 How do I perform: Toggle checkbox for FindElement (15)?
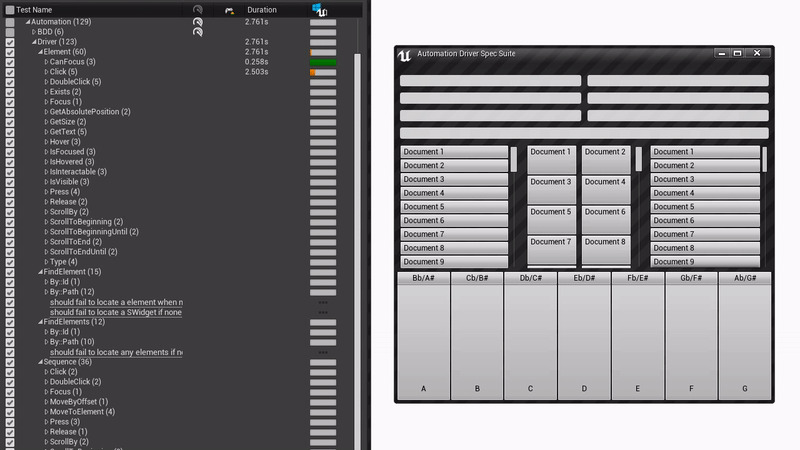(x=10, y=272)
